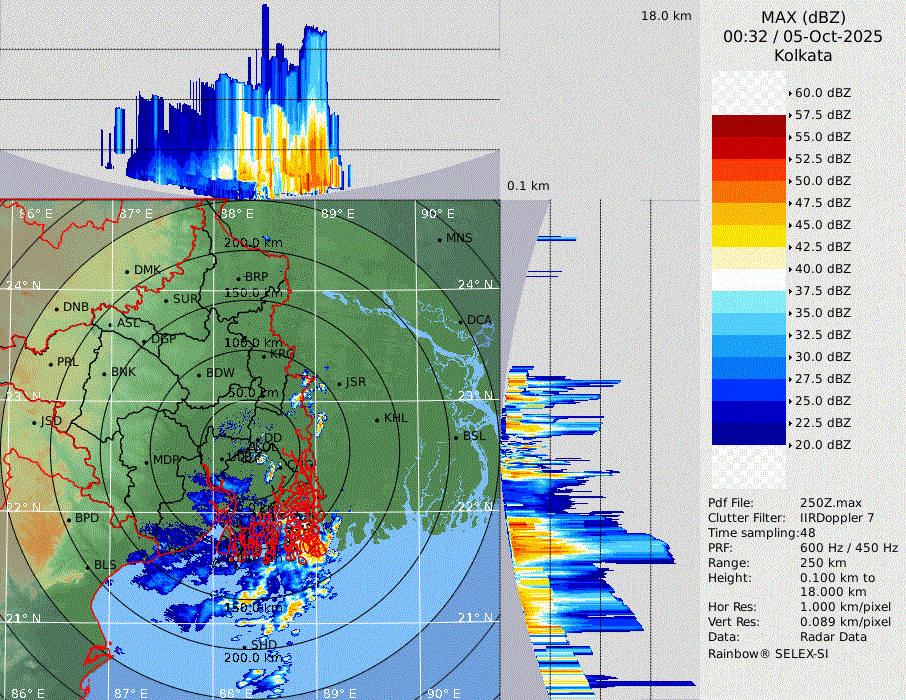The height and width of the screenshot is (700, 906).
Task: Select the PRL station dot
Action: click(x=50, y=363)
